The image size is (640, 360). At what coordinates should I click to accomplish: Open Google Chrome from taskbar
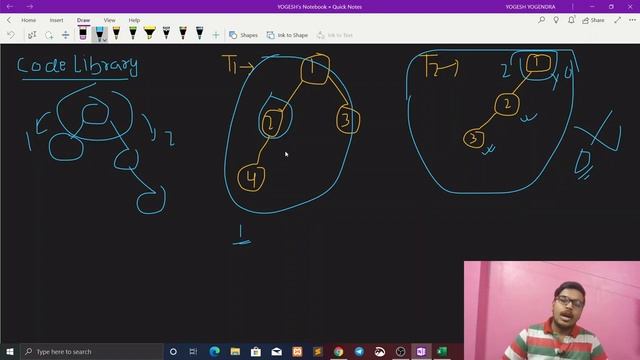(338, 351)
